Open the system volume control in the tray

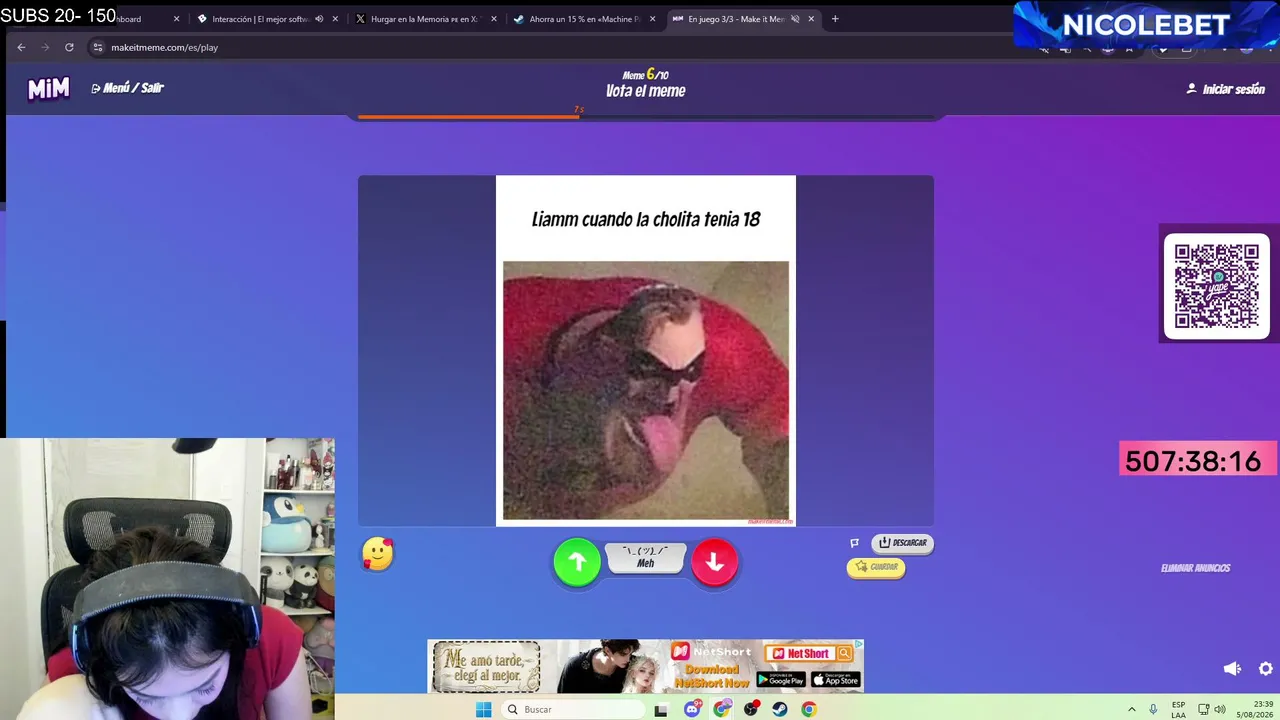pos(1220,709)
